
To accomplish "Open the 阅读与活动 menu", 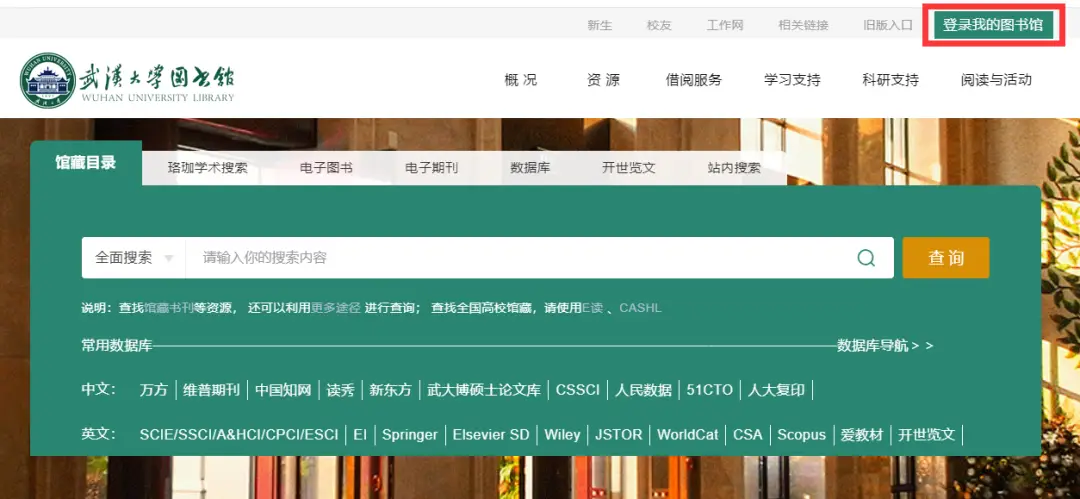I will tap(996, 80).
